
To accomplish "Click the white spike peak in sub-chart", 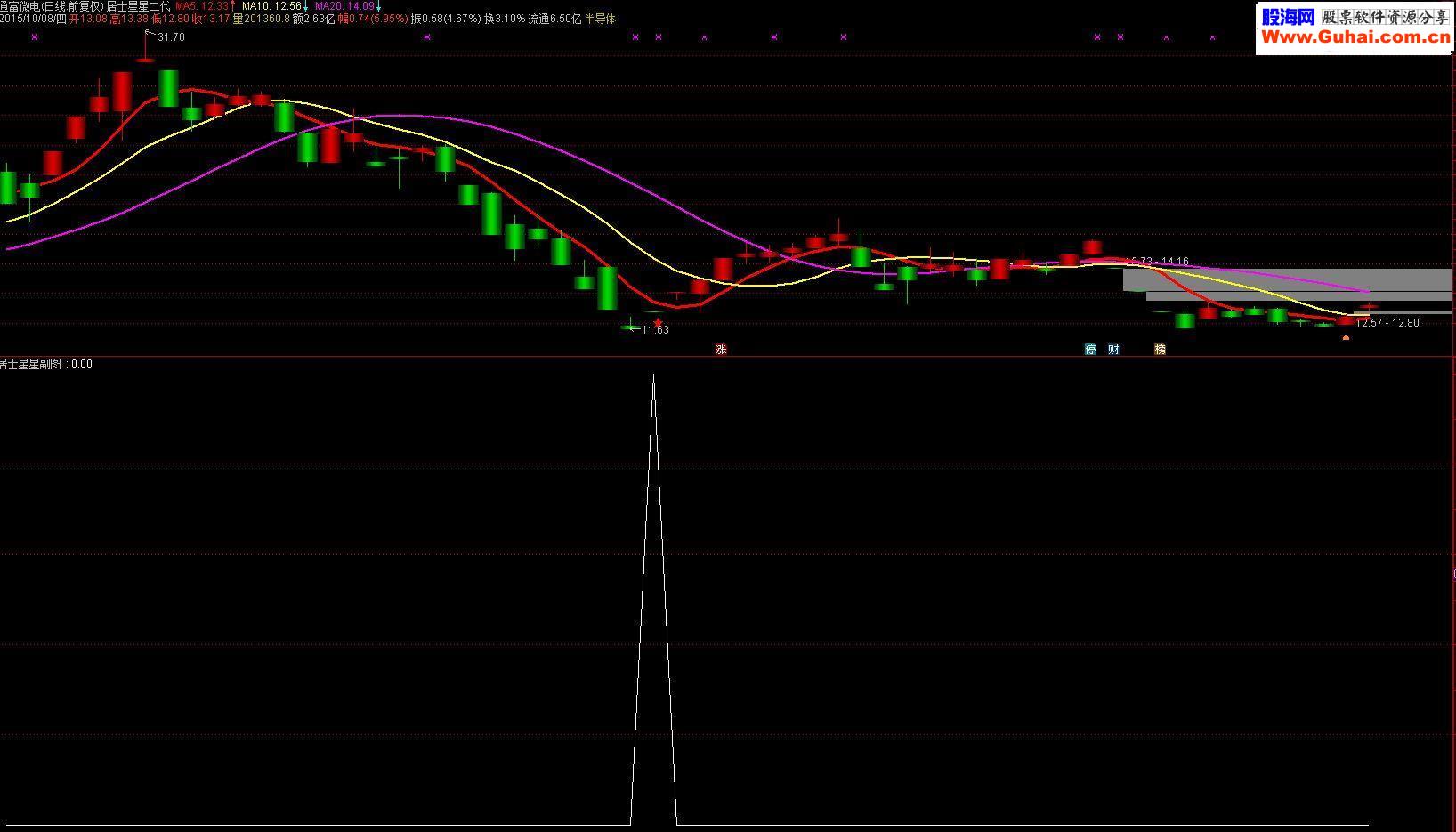I will pyautogui.click(x=653, y=377).
